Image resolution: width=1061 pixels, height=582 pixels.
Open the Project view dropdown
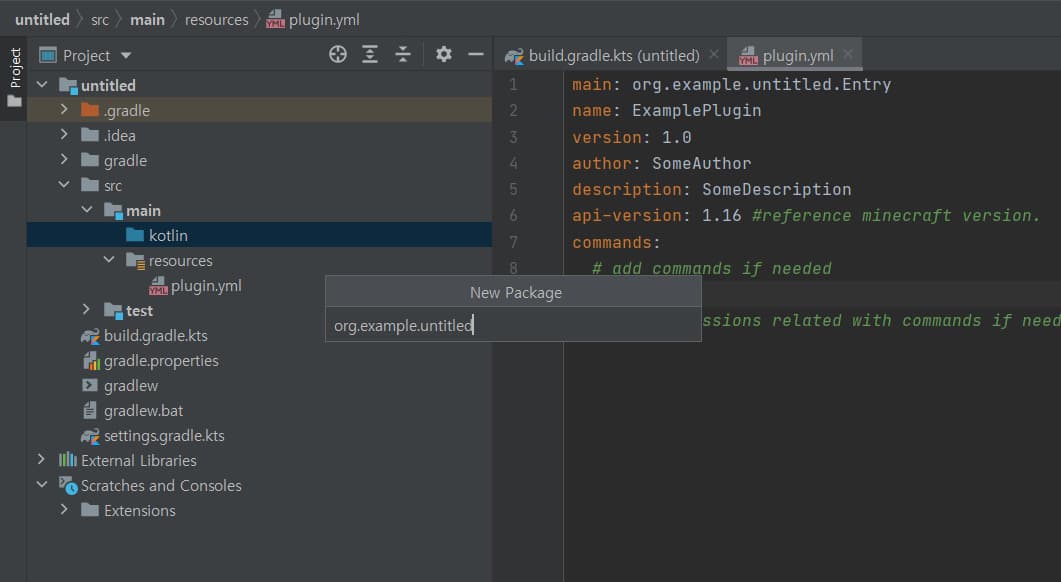[x=125, y=56]
